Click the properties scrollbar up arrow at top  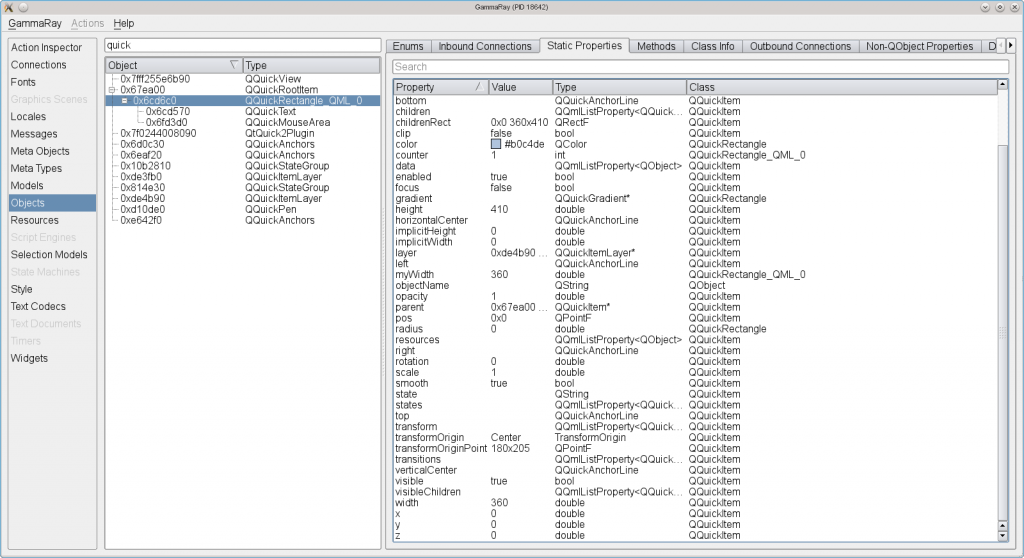1003,85
